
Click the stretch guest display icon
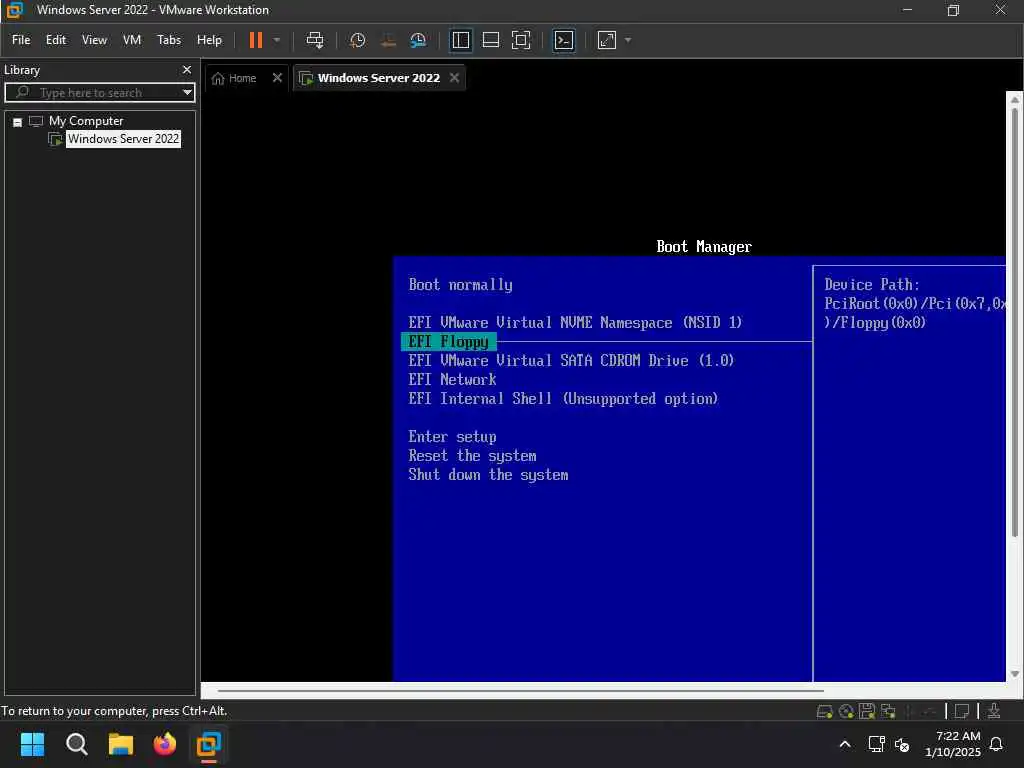click(x=607, y=40)
